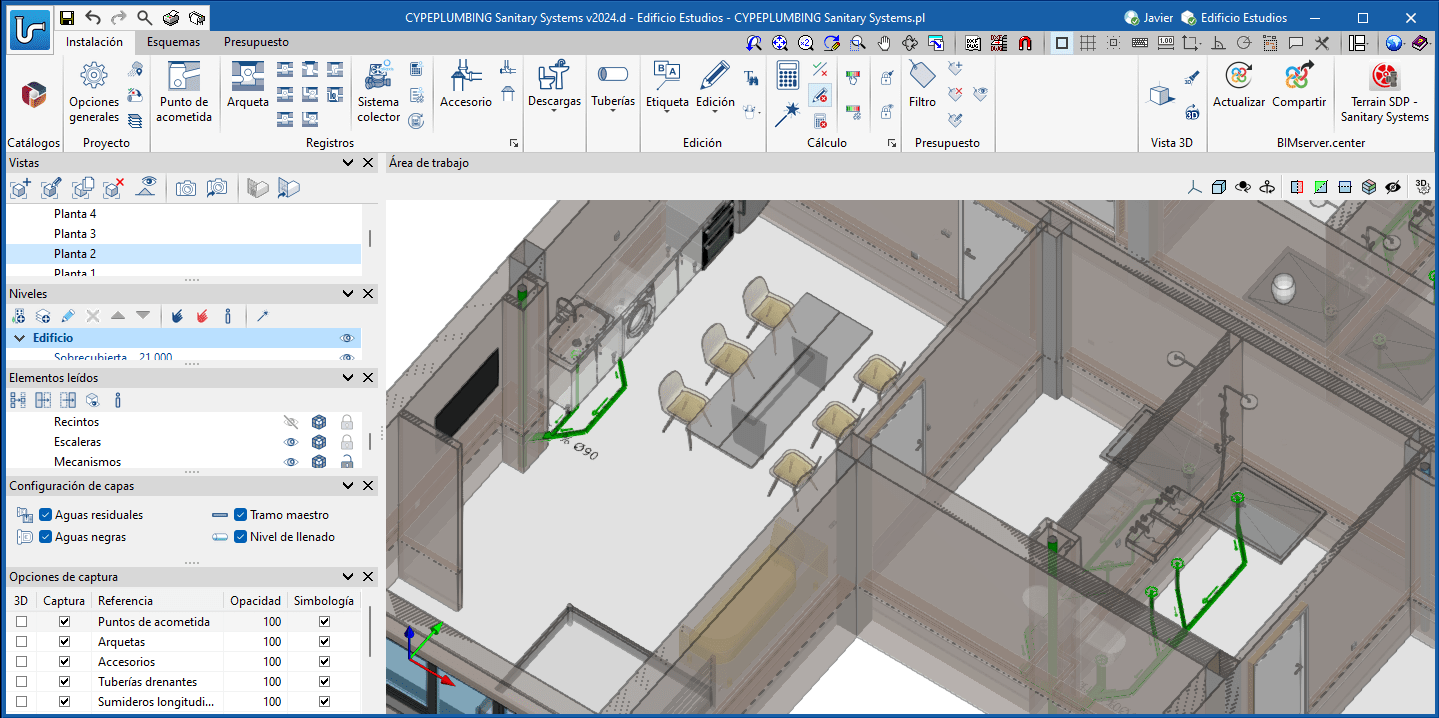
Task: Uncheck the Aguas residuales layer checkbox
Action: coord(46,515)
